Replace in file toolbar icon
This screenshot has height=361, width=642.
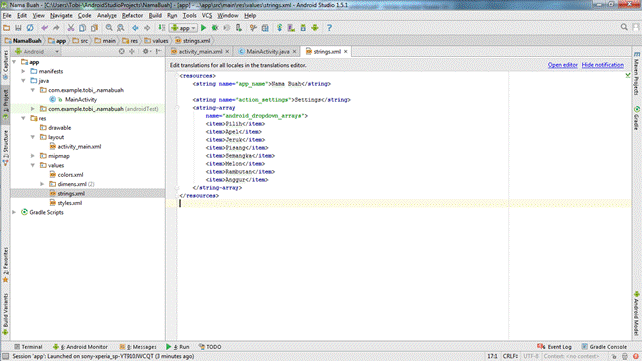click(120, 28)
